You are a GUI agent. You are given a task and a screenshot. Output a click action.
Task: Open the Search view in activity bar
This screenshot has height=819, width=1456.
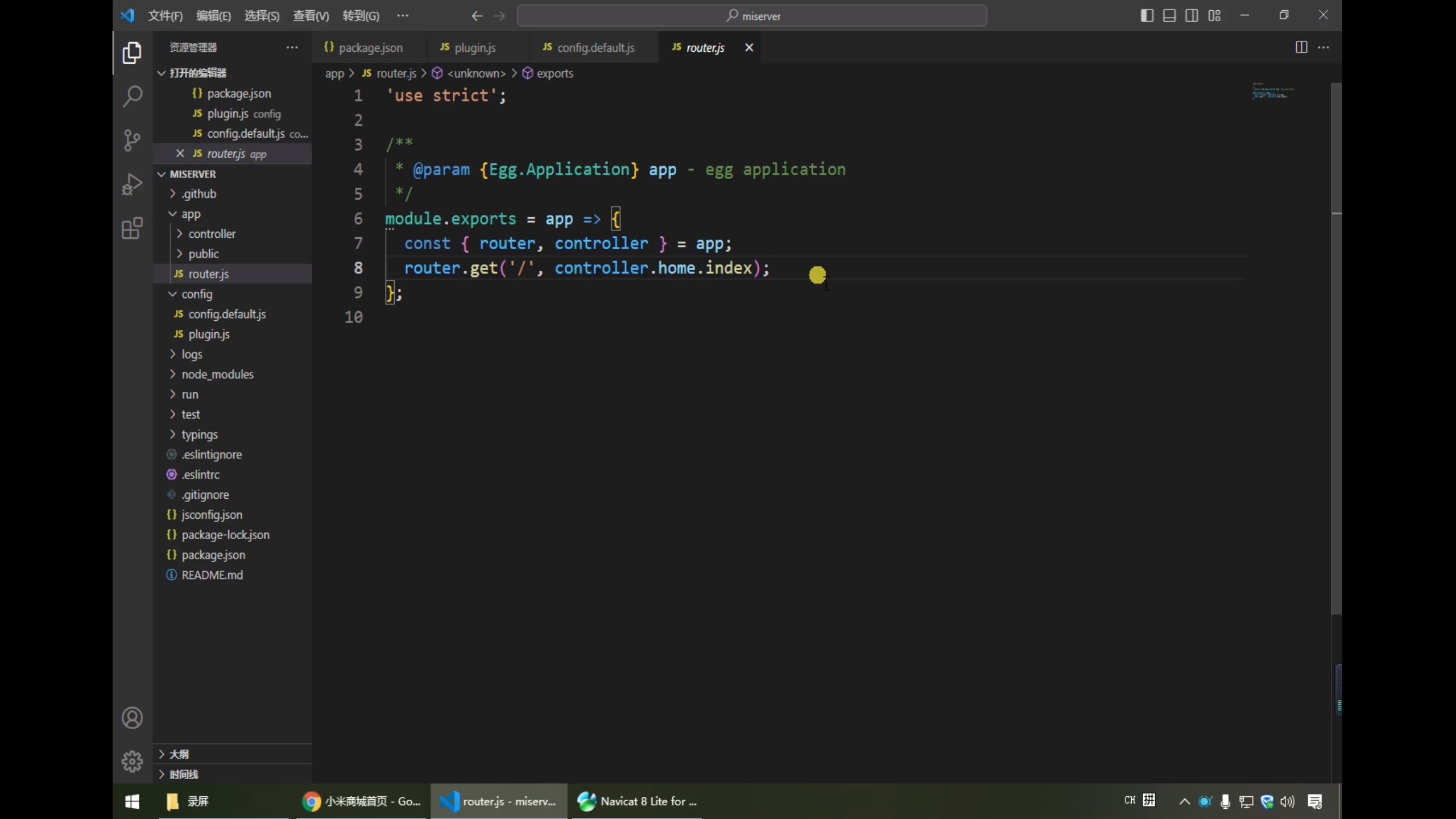(132, 96)
